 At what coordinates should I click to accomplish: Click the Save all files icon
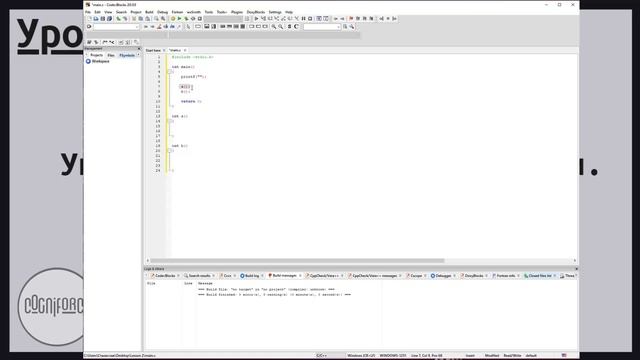(x=109, y=19)
